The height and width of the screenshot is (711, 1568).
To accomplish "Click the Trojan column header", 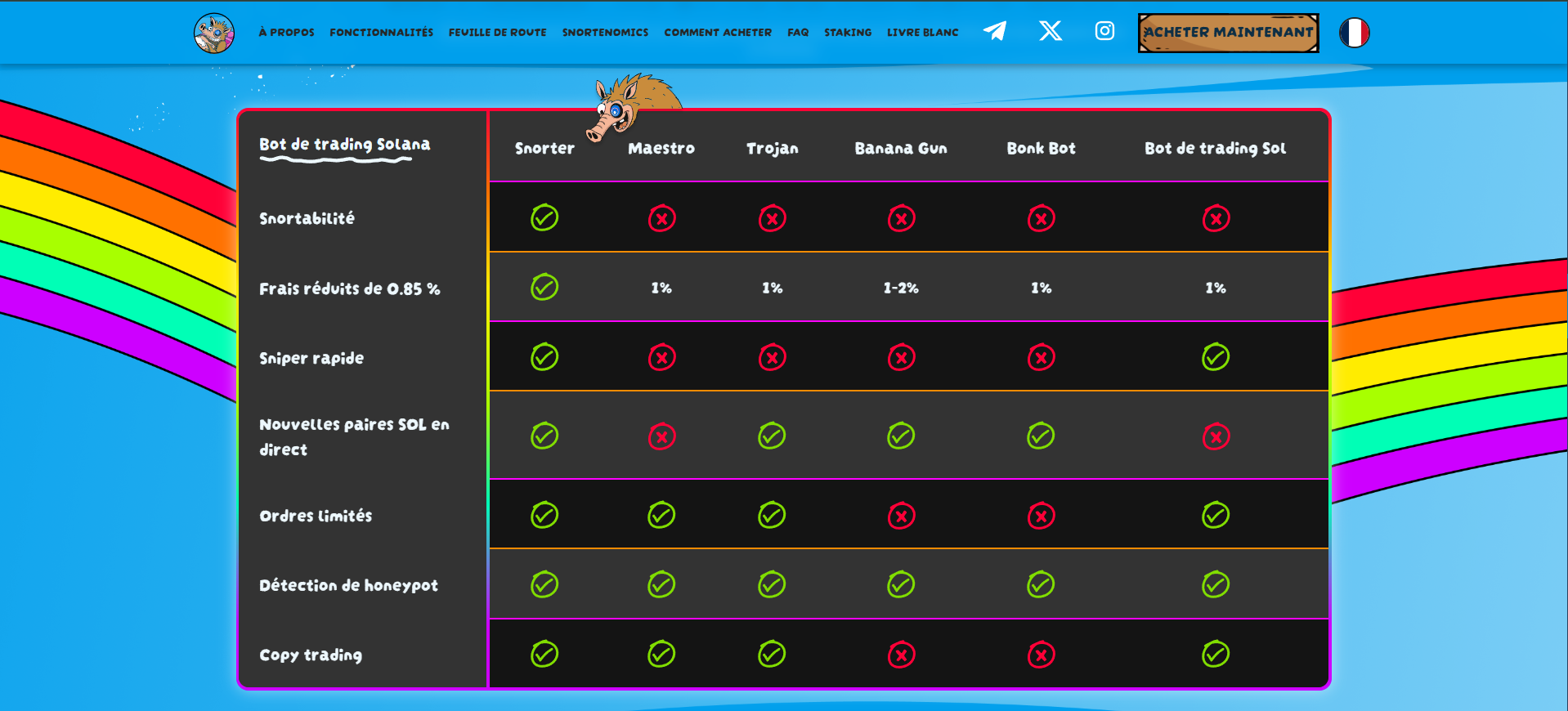I will coord(772,148).
